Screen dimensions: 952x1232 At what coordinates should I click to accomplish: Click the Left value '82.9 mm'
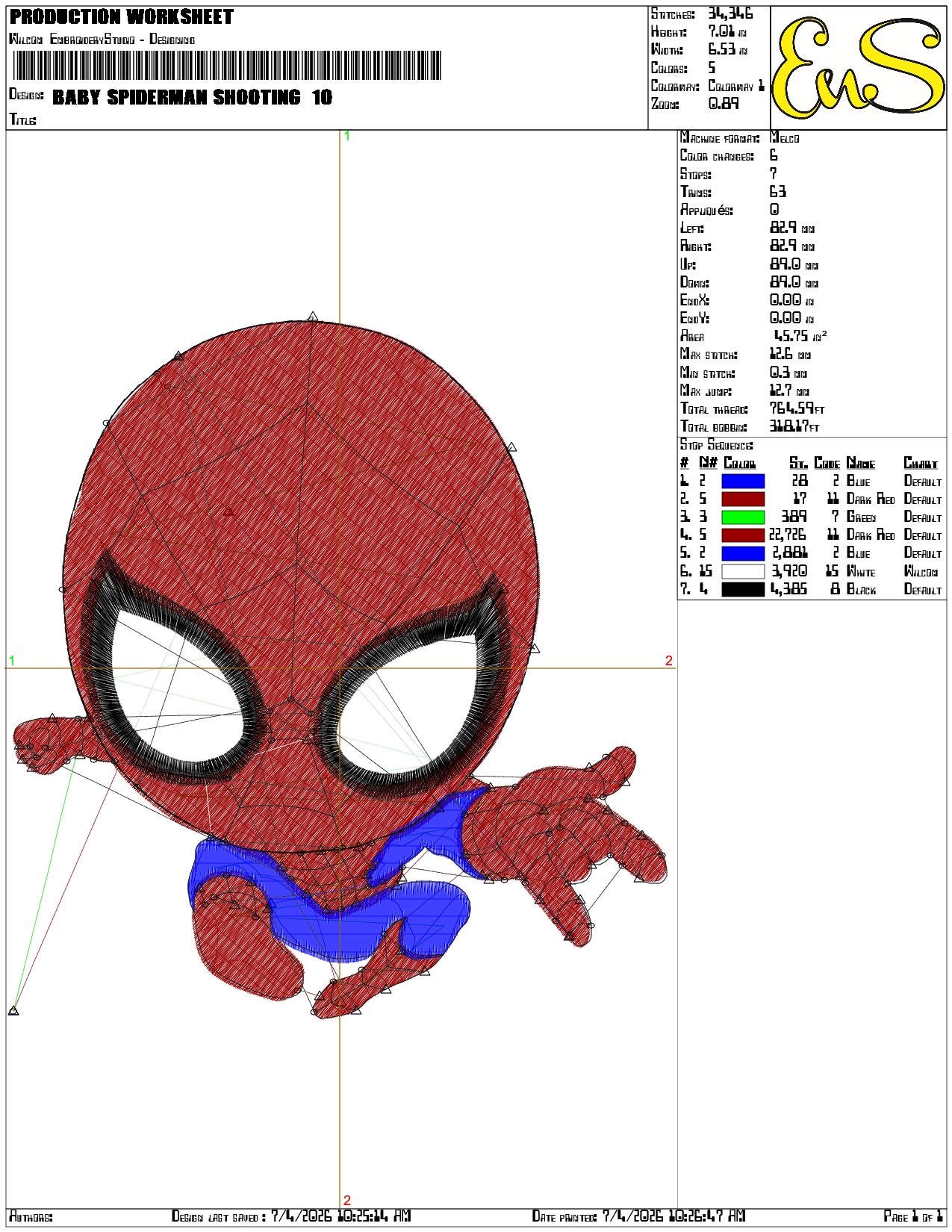[792, 228]
